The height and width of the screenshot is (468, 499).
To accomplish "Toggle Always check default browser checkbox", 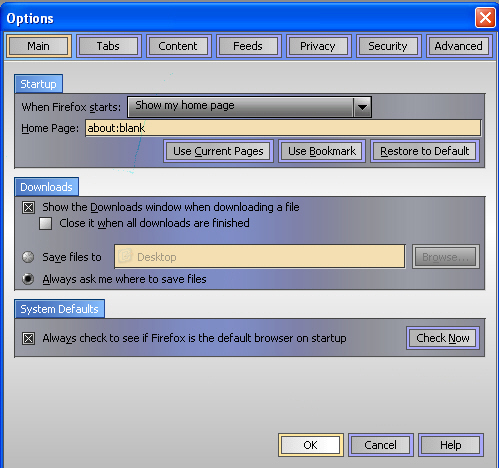I will point(28,338).
